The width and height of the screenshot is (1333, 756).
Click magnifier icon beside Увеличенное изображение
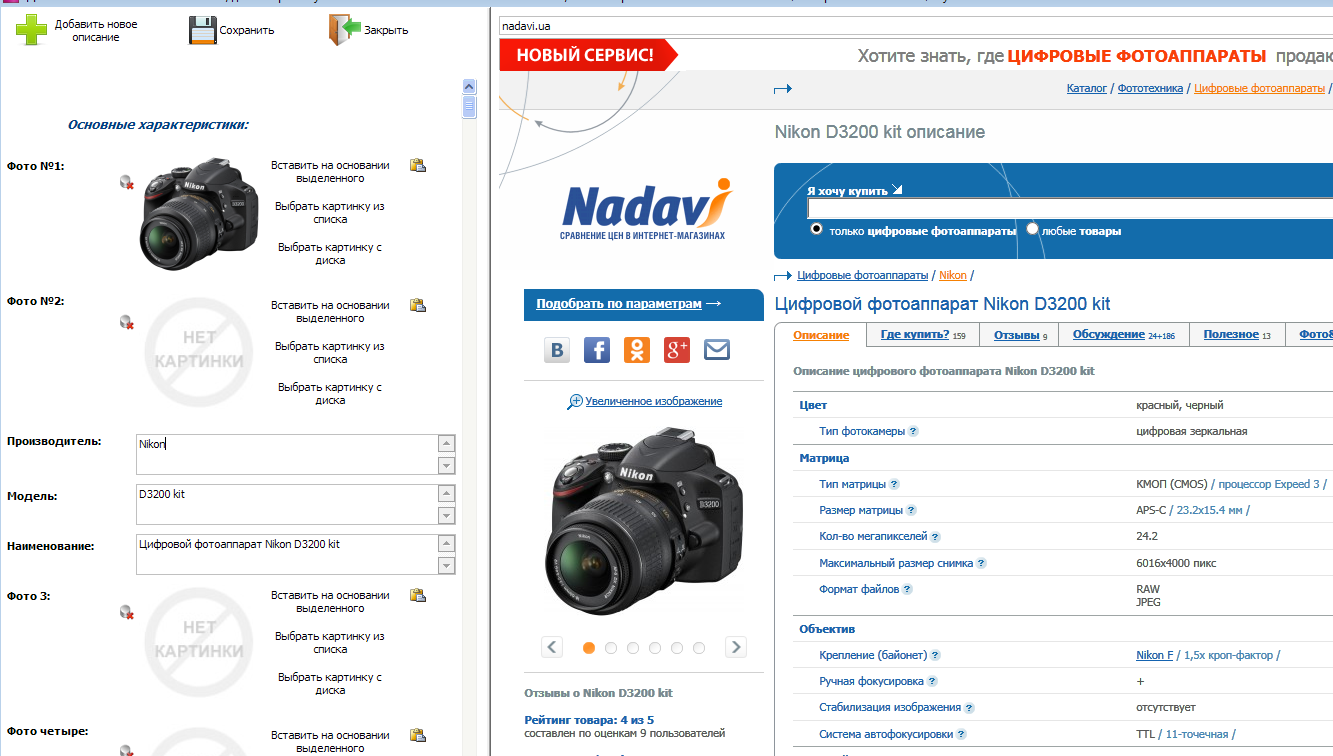[575, 401]
